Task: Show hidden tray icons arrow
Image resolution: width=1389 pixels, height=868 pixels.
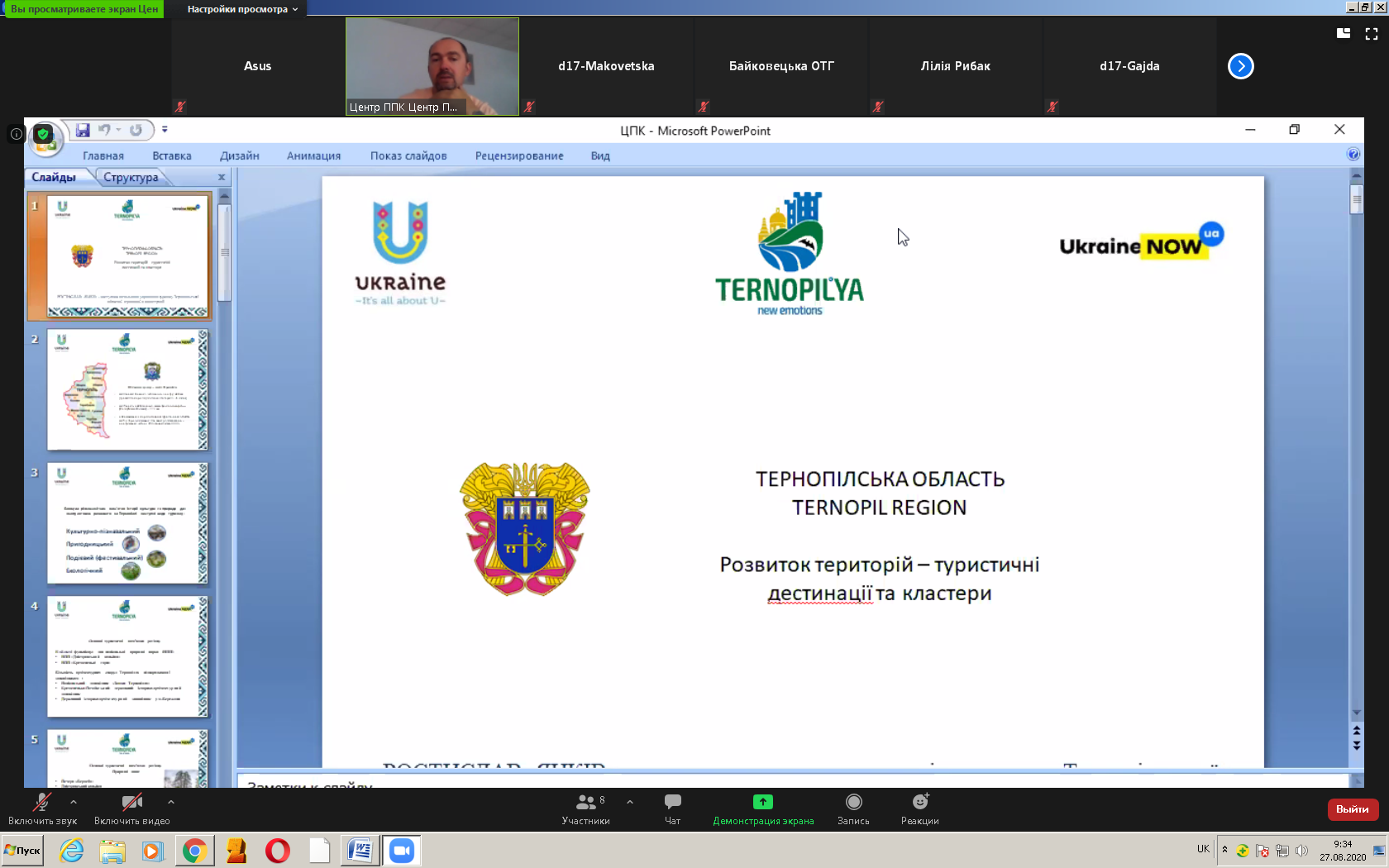Action: (1224, 849)
